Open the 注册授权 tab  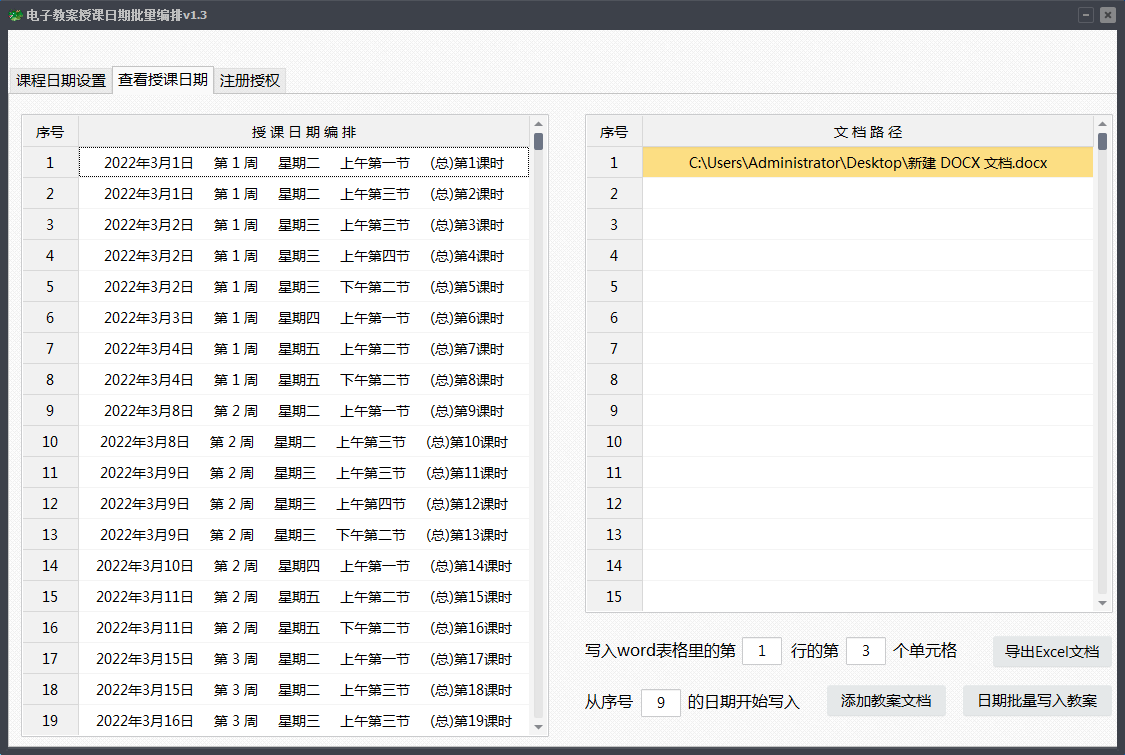click(250, 81)
